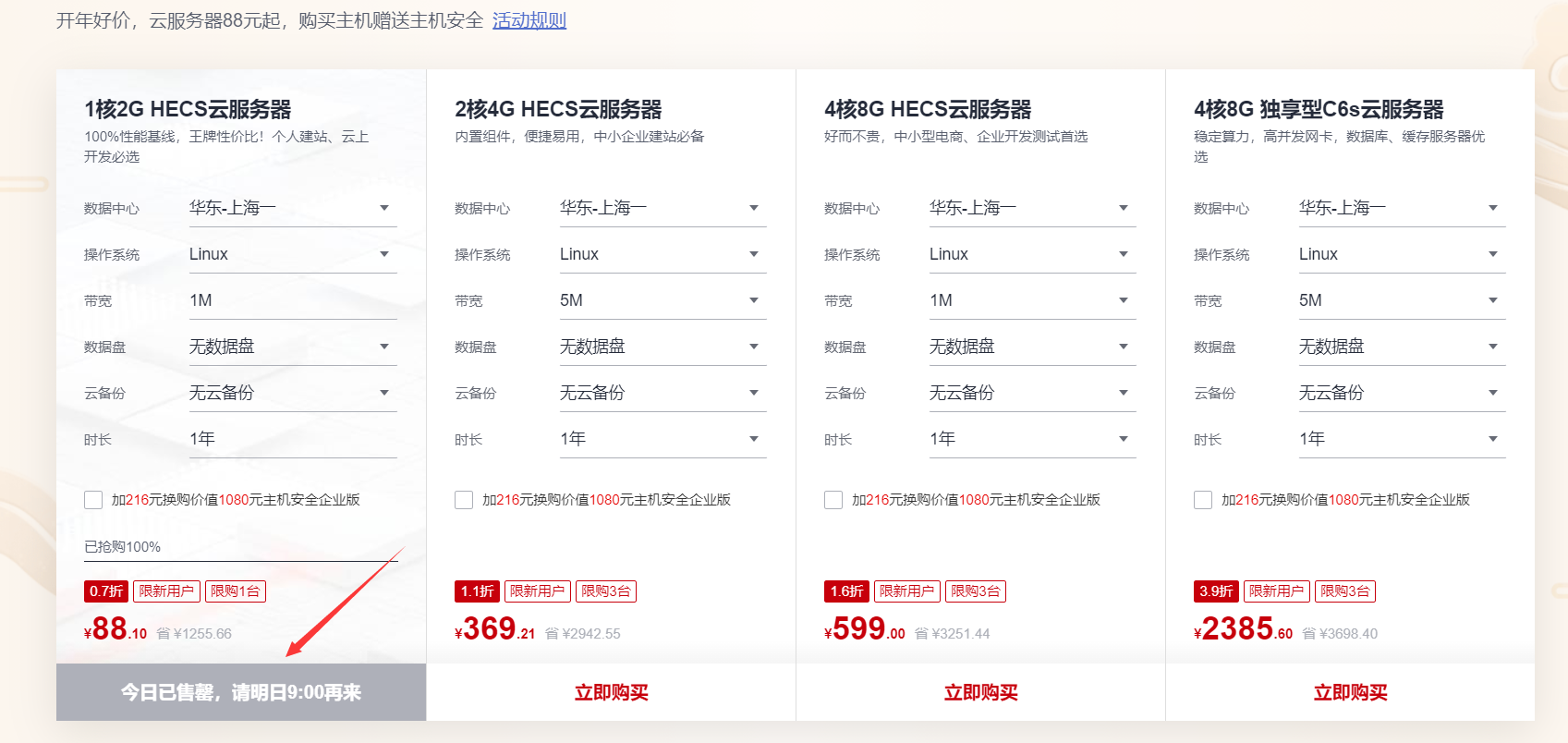Tick 主机安全企业版 checkbox in 2核4G card

(464, 500)
